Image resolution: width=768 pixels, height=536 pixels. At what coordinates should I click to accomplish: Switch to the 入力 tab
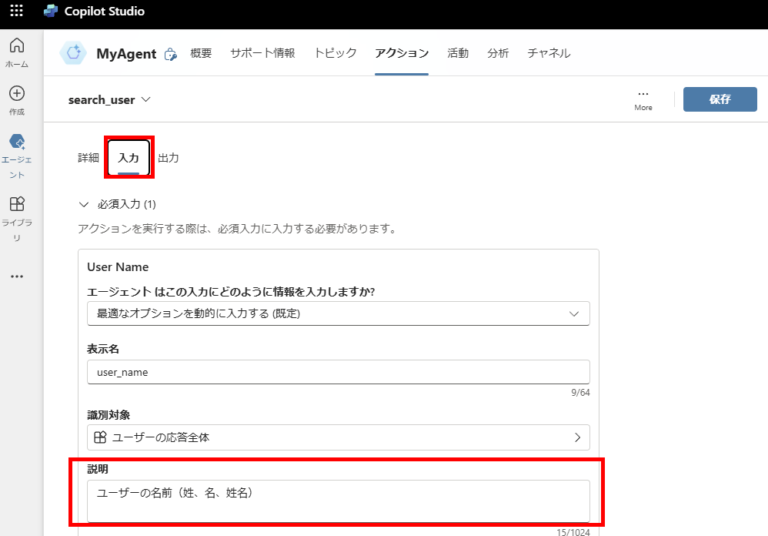click(128, 158)
